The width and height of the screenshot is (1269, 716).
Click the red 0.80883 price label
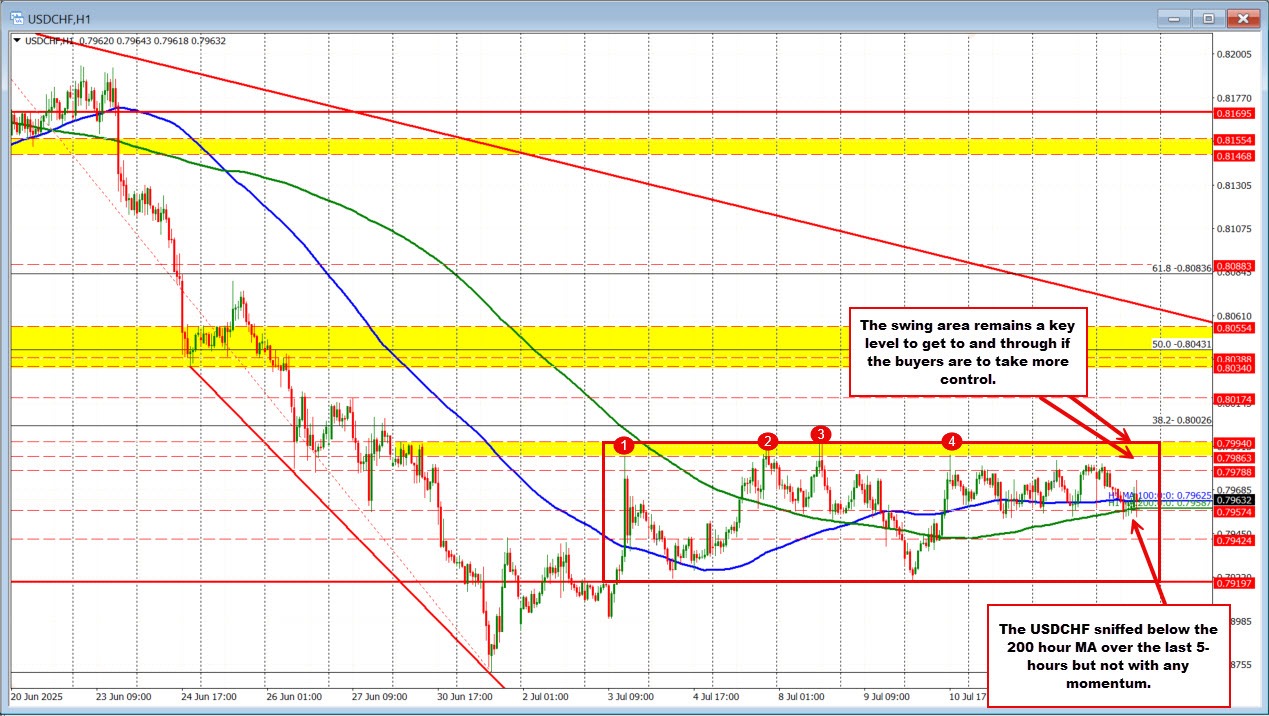click(1232, 265)
